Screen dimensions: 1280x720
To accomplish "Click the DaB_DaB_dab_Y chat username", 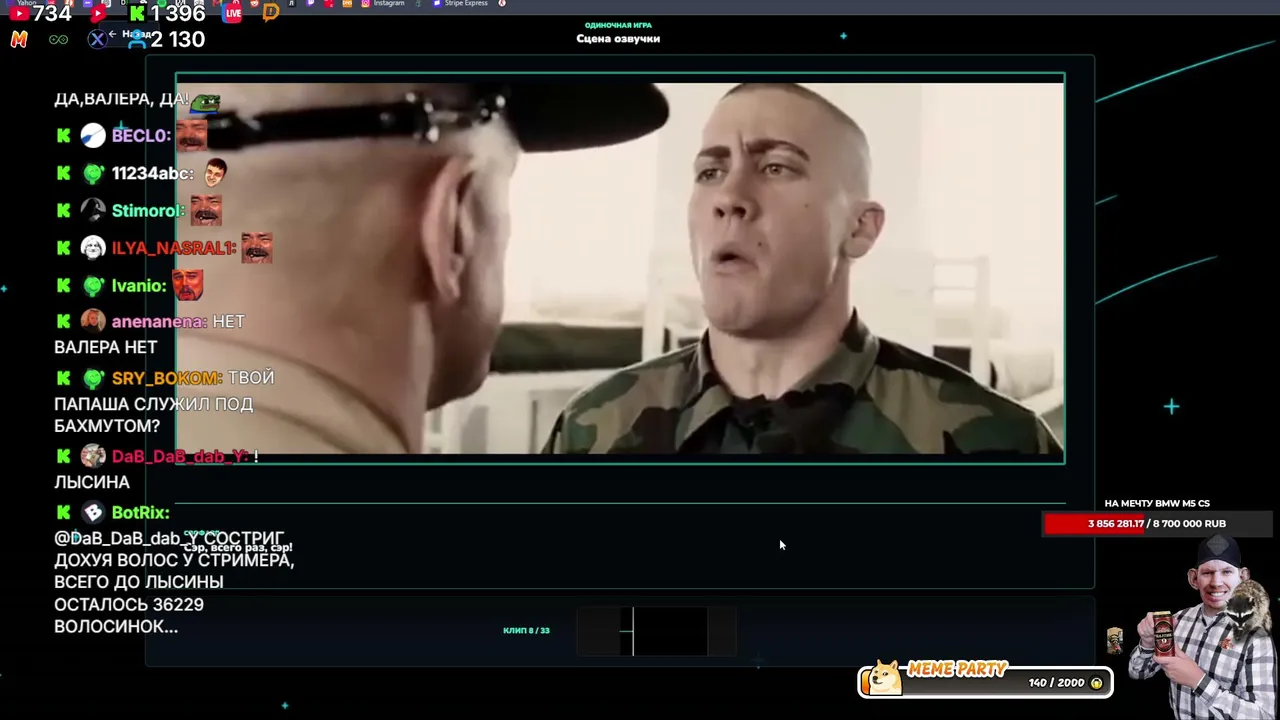I will (x=180, y=457).
